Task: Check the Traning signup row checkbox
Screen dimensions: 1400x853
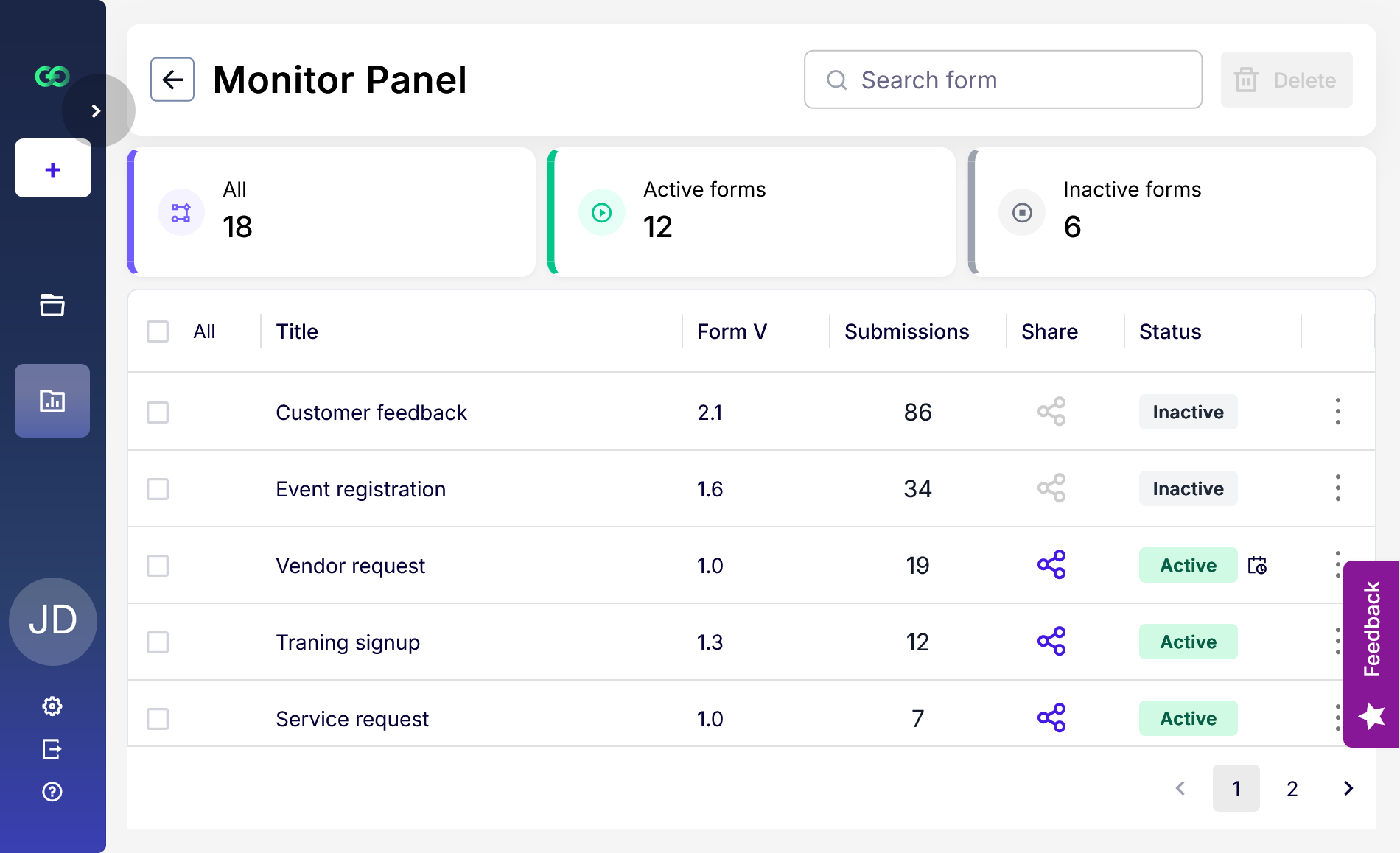Action: 158,642
